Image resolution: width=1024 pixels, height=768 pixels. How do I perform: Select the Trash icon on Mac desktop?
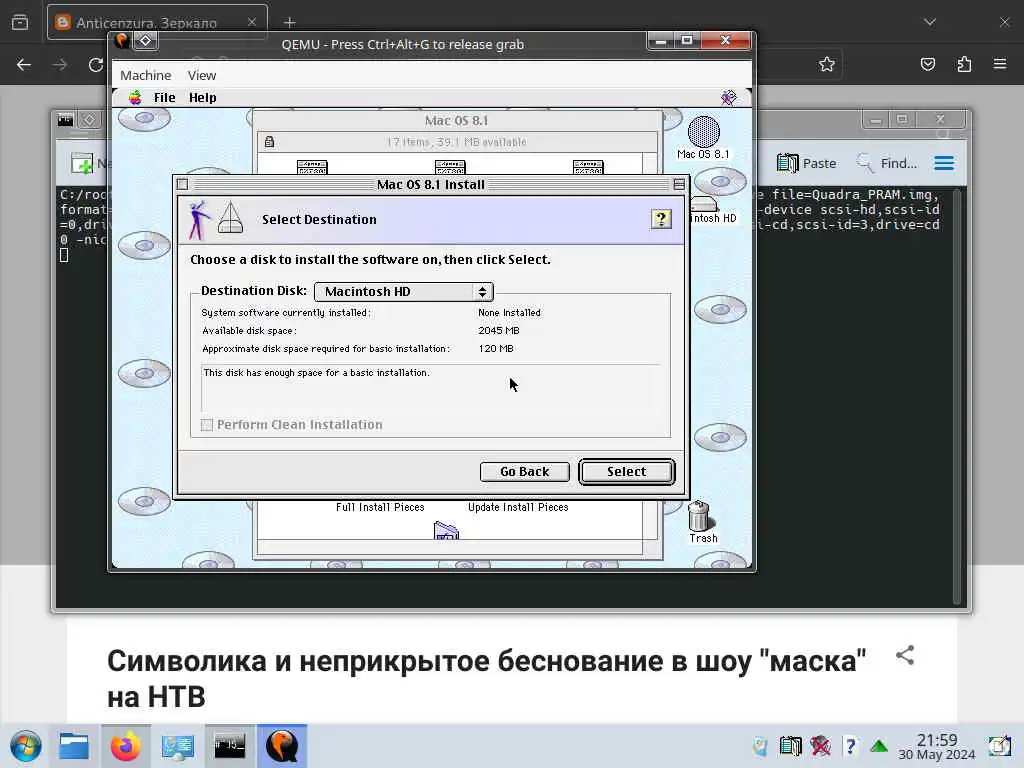click(701, 521)
